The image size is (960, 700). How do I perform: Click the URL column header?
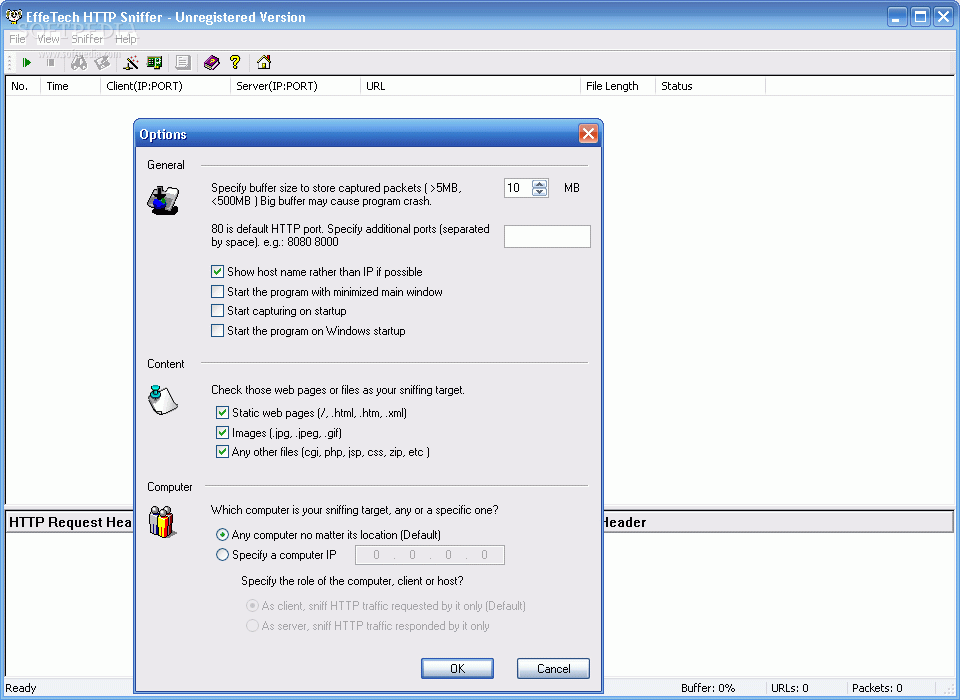470,86
